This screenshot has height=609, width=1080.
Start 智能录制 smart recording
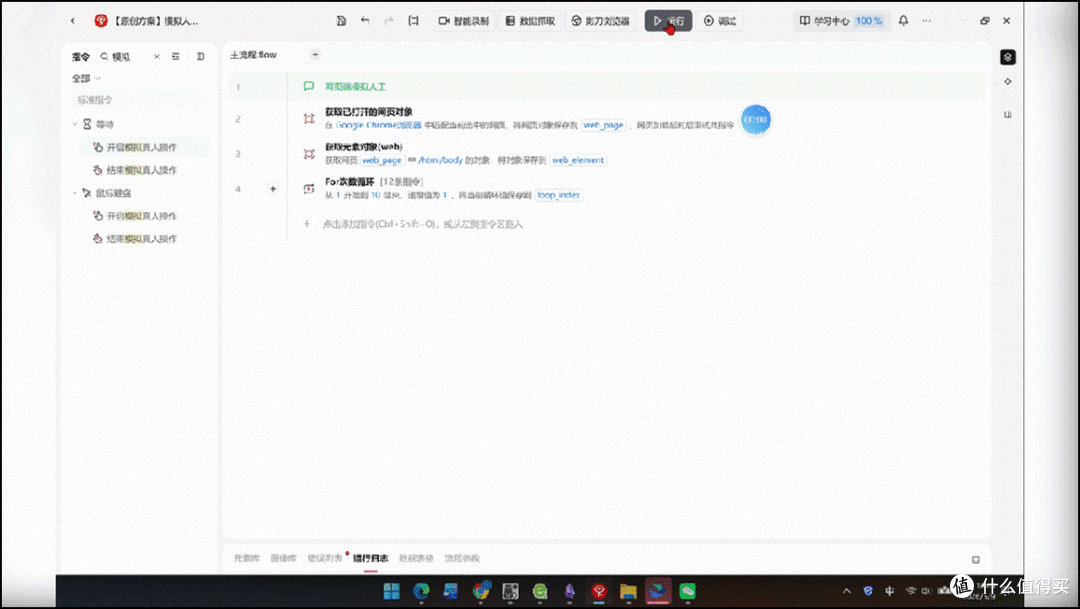click(x=464, y=21)
